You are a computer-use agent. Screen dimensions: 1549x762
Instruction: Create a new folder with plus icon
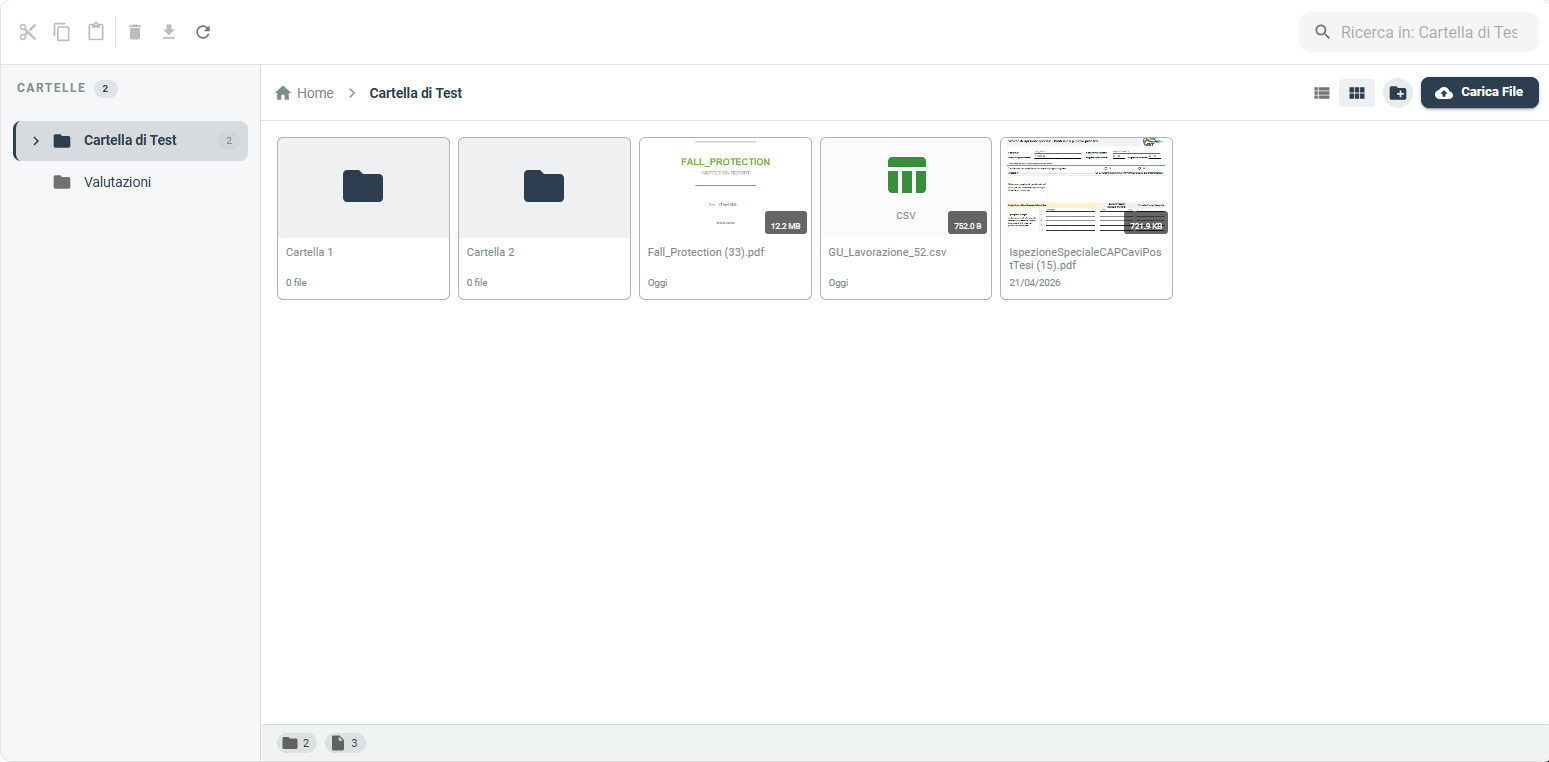[x=1398, y=93]
